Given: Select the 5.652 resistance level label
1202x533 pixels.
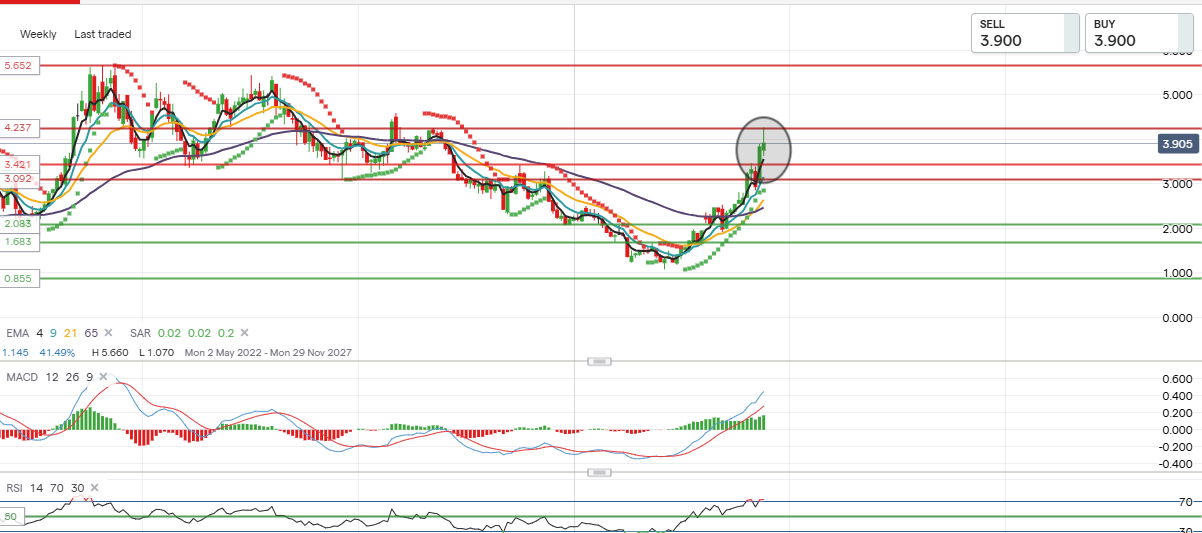Looking at the screenshot, I should [20, 65].
